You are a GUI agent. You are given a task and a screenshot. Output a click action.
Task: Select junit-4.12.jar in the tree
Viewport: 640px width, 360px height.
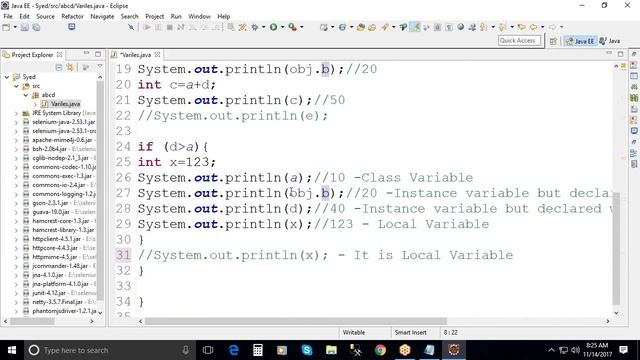[x=49, y=293]
